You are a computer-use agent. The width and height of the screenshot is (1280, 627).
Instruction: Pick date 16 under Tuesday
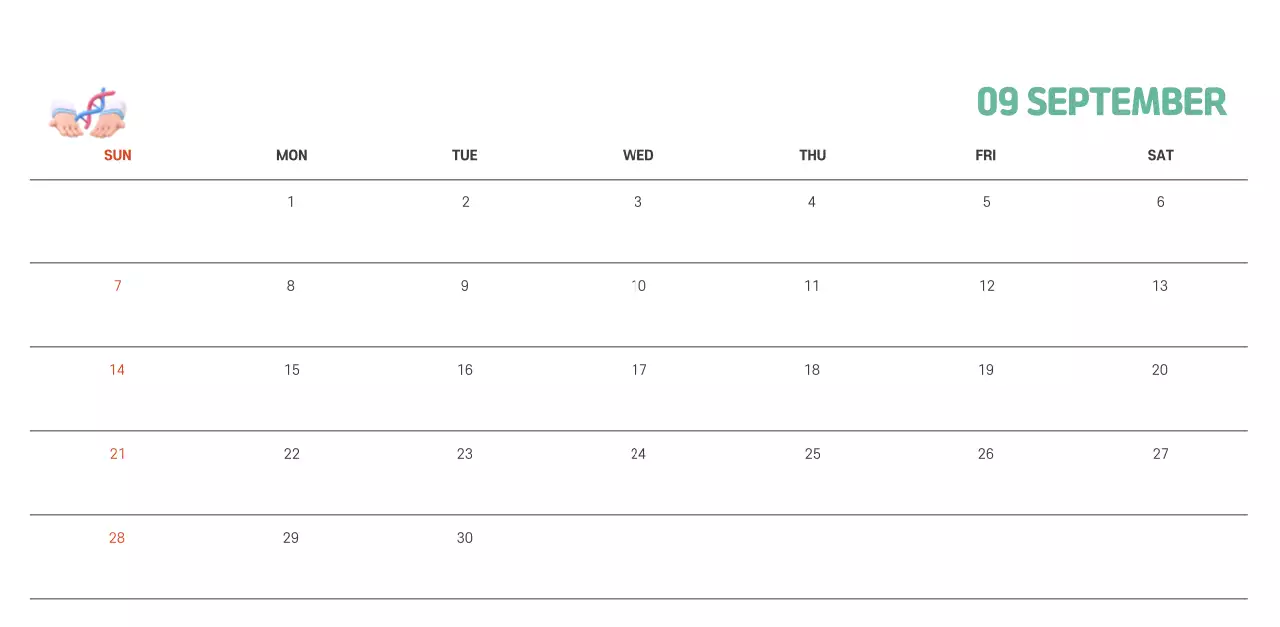465,370
